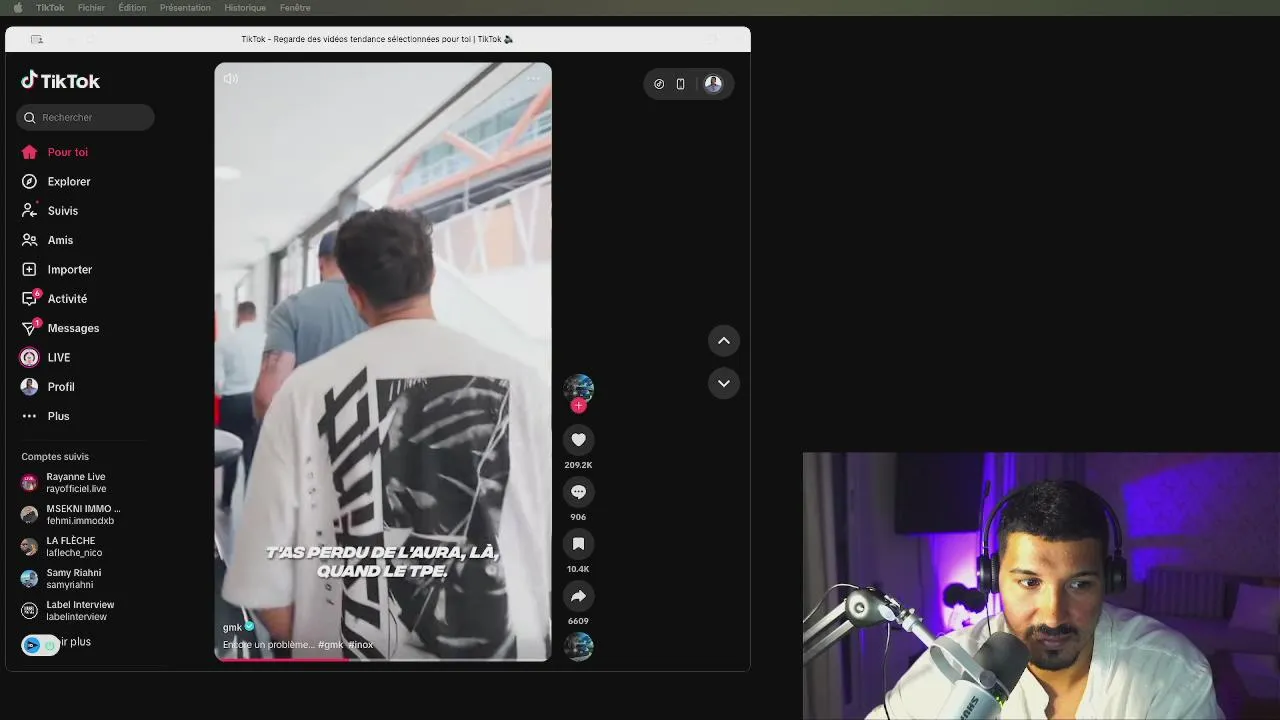Image resolution: width=1280 pixels, height=720 pixels.
Task: Bookmark the video to favorites
Action: (578, 543)
